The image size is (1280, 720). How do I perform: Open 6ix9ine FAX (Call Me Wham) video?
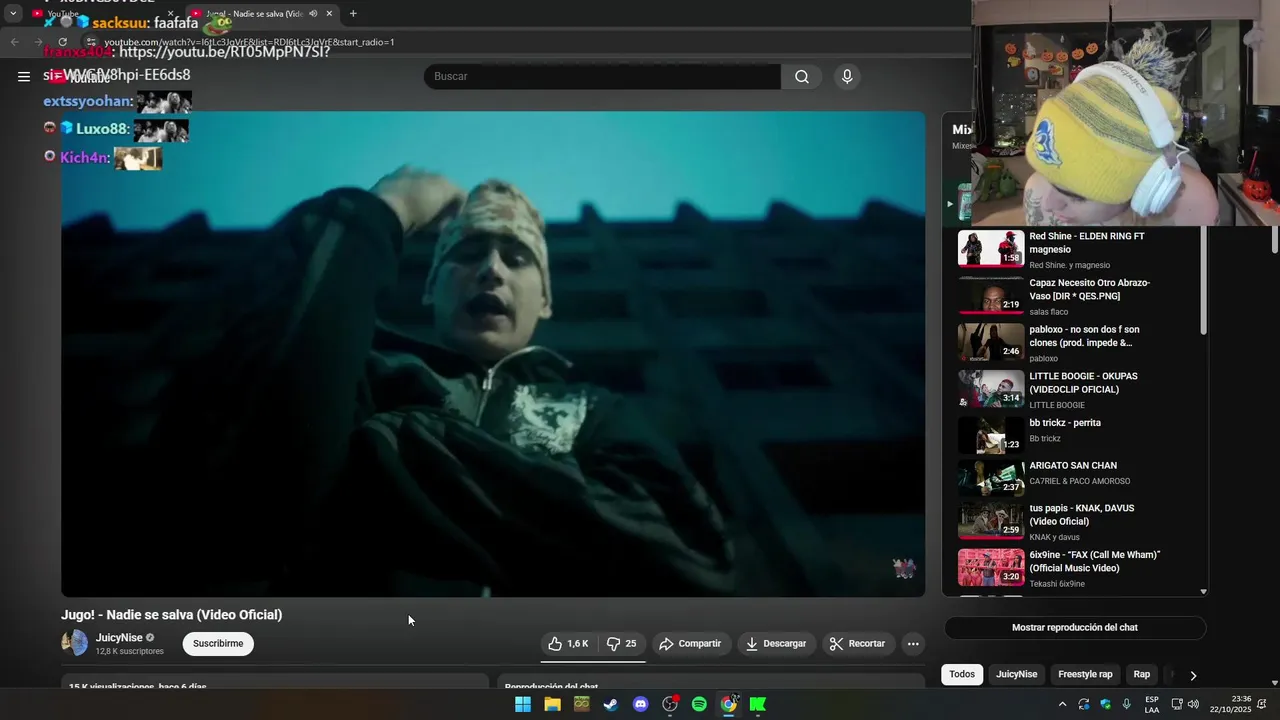coord(1095,561)
